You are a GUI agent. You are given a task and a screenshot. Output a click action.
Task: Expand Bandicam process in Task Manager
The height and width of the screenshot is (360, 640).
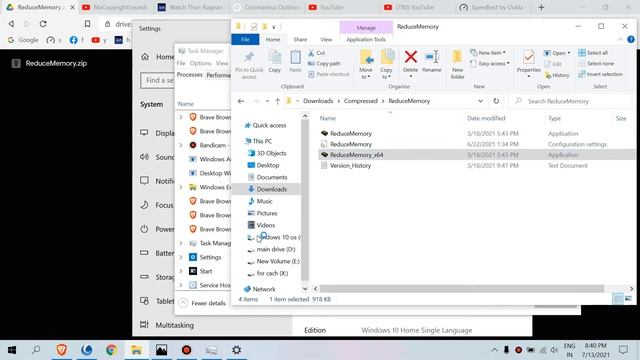tap(181, 145)
